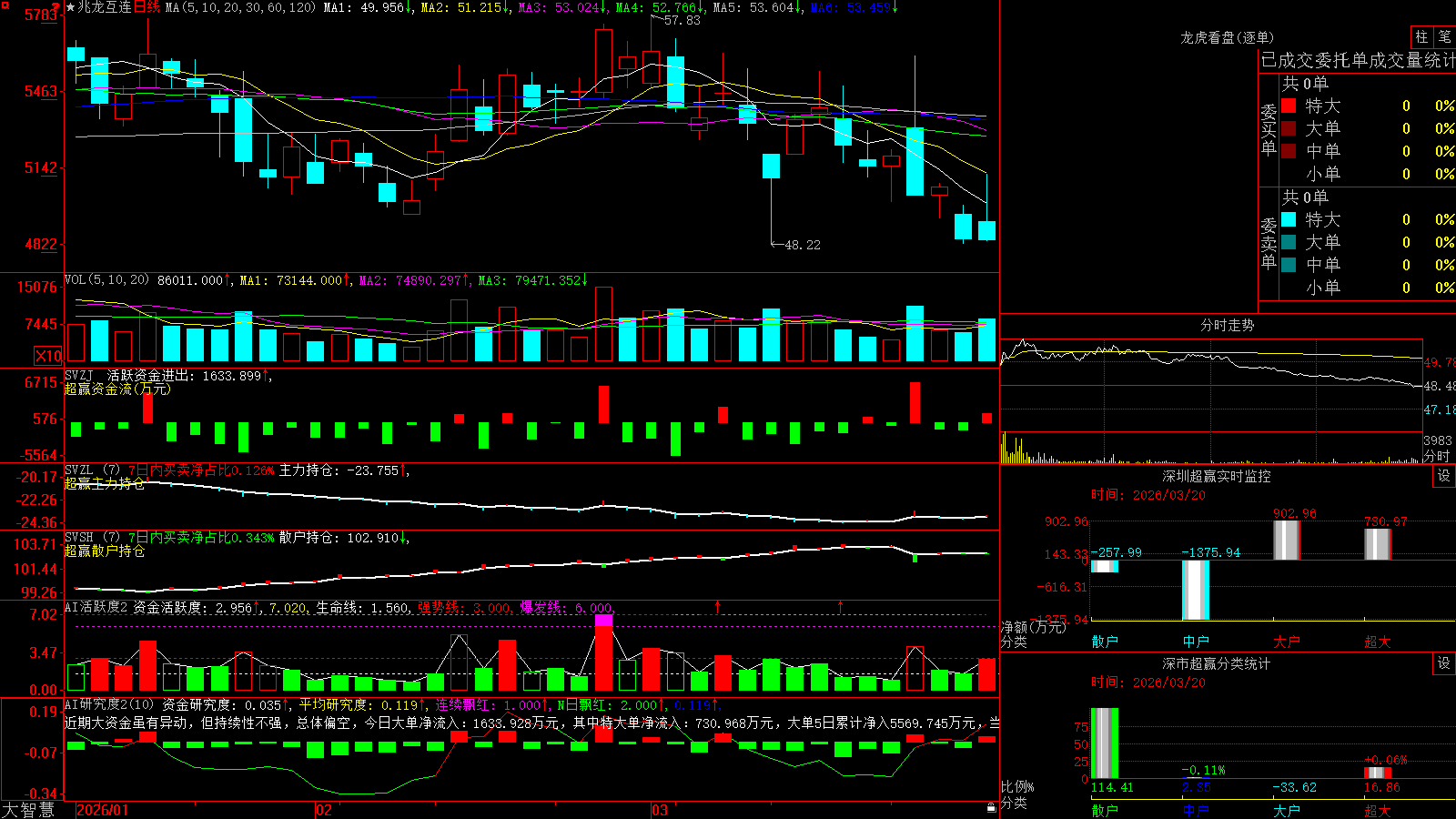The image size is (1456, 819).
Task: Click the 03 month marker on the time axis
Action: click(660, 810)
